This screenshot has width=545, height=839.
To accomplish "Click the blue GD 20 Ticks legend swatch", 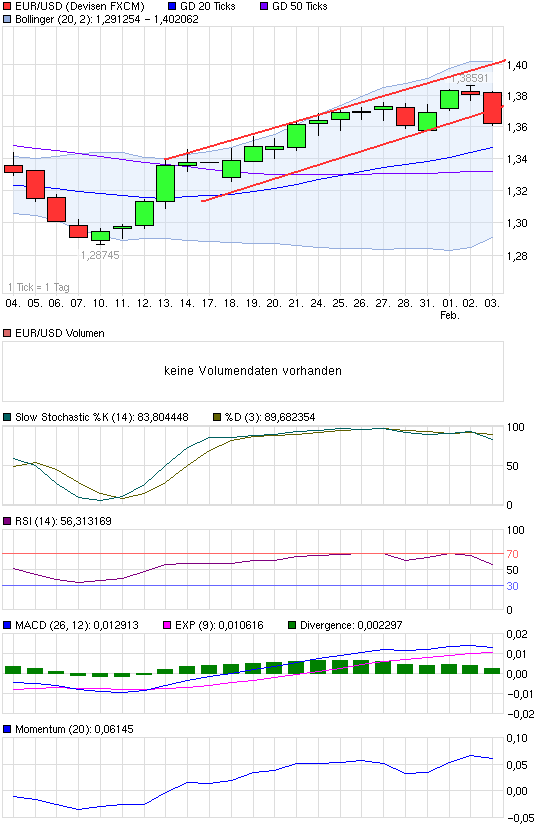I will pyautogui.click(x=172, y=6).
